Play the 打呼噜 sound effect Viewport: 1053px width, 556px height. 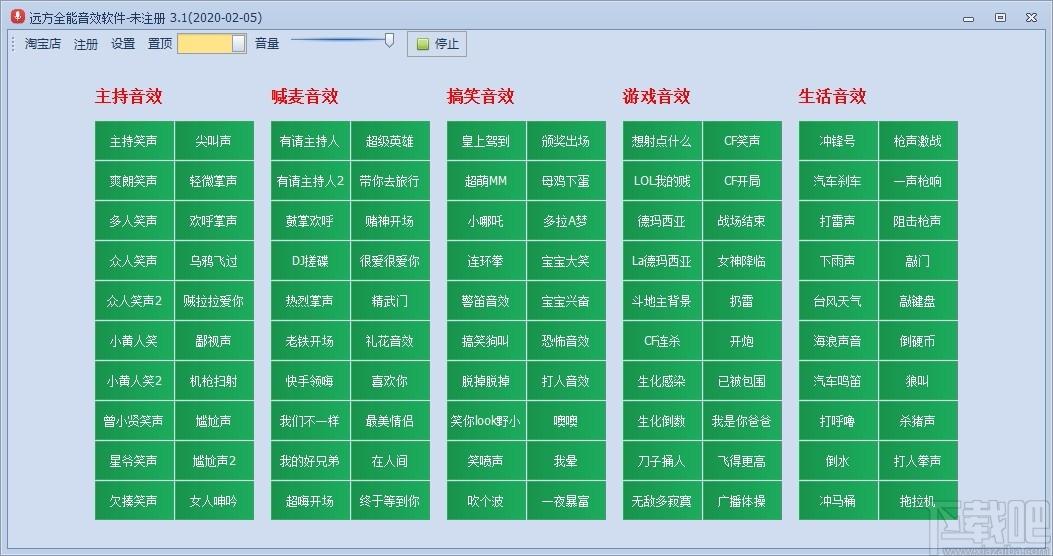click(838, 420)
